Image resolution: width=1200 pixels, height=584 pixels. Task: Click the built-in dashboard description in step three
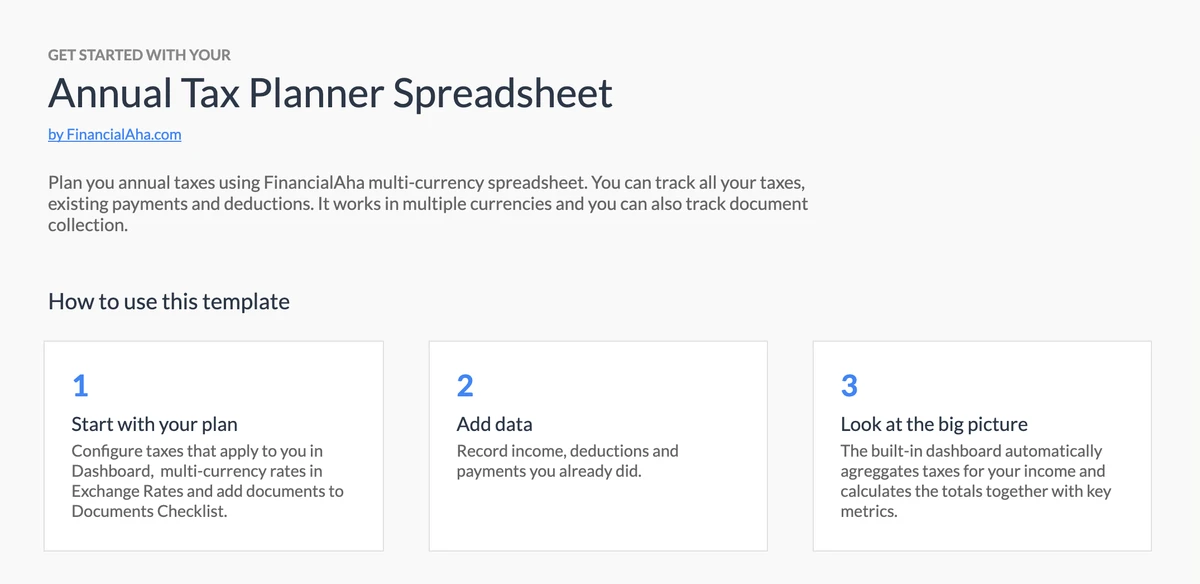[975, 481]
